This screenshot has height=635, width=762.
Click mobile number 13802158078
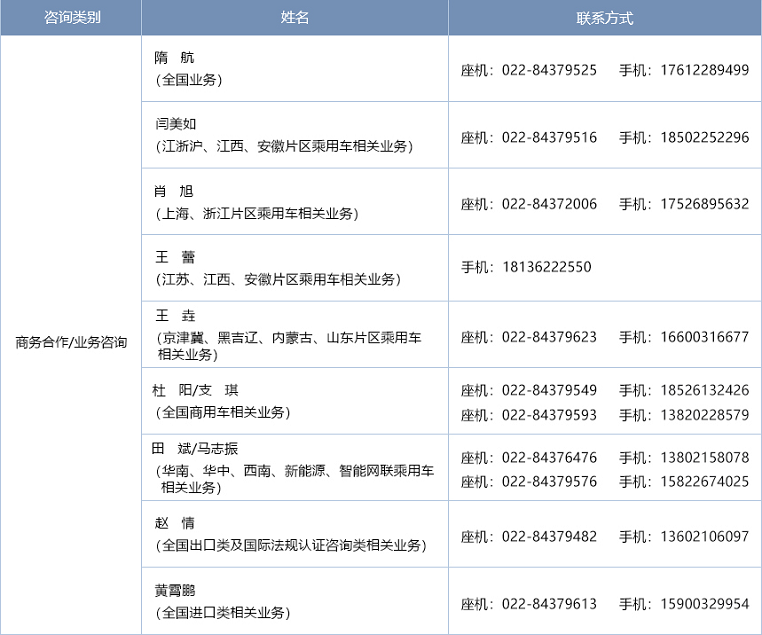pyautogui.click(x=704, y=457)
